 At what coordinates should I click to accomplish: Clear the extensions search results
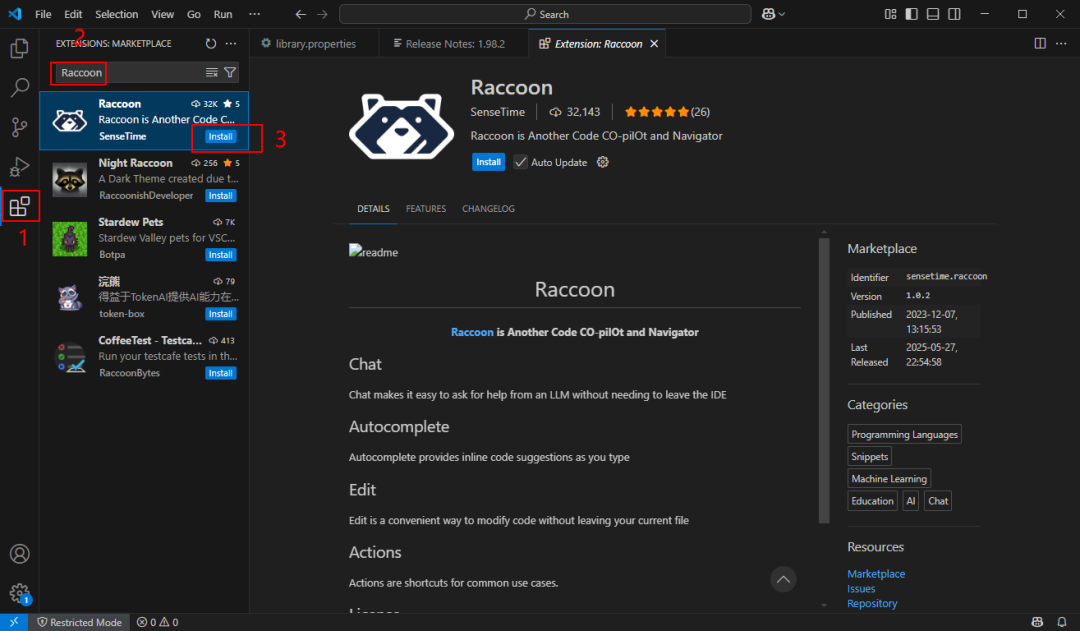211,72
